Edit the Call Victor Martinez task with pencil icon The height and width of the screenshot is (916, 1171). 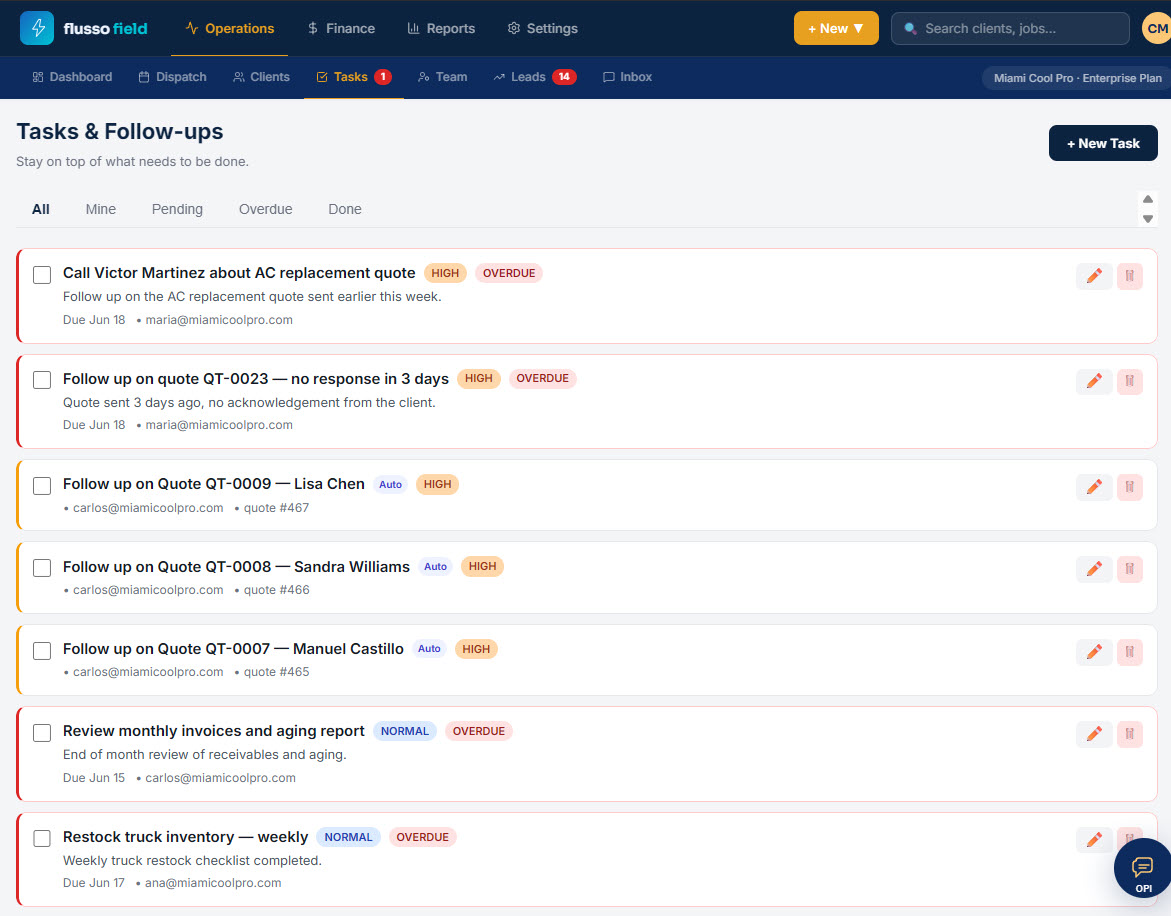click(1094, 276)
